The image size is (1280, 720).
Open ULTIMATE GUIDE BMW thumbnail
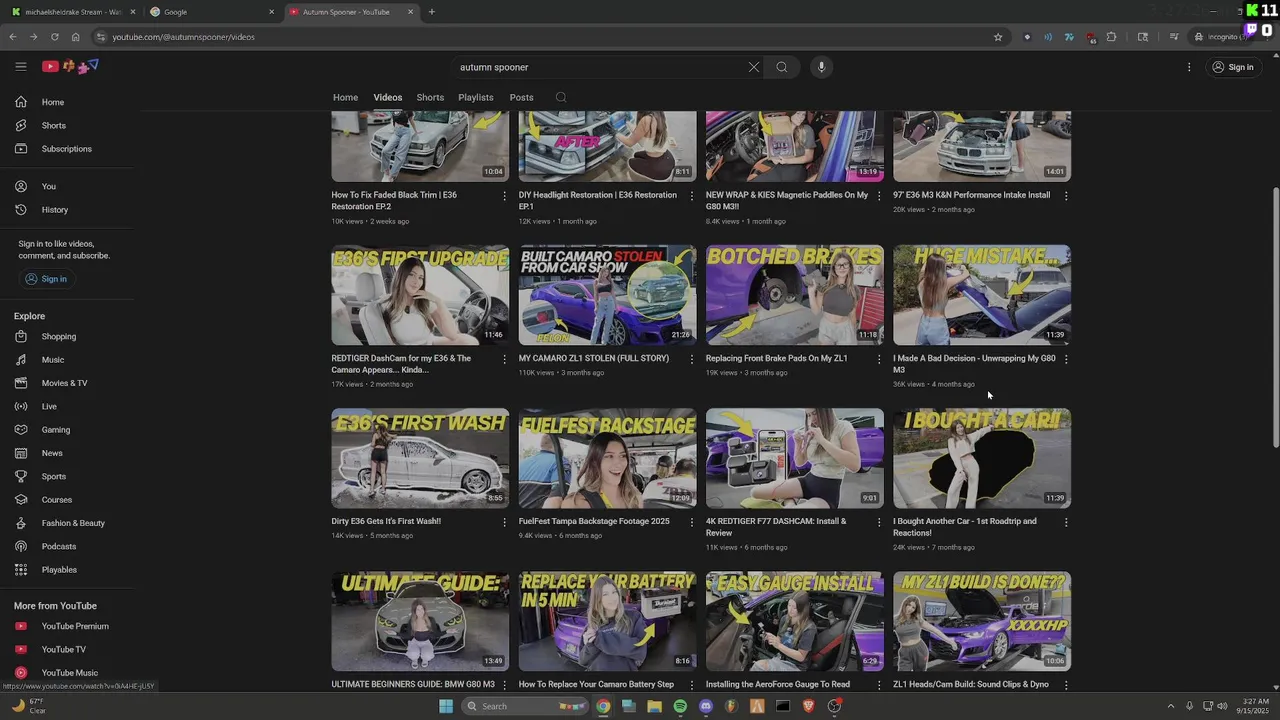pos(420,621)
